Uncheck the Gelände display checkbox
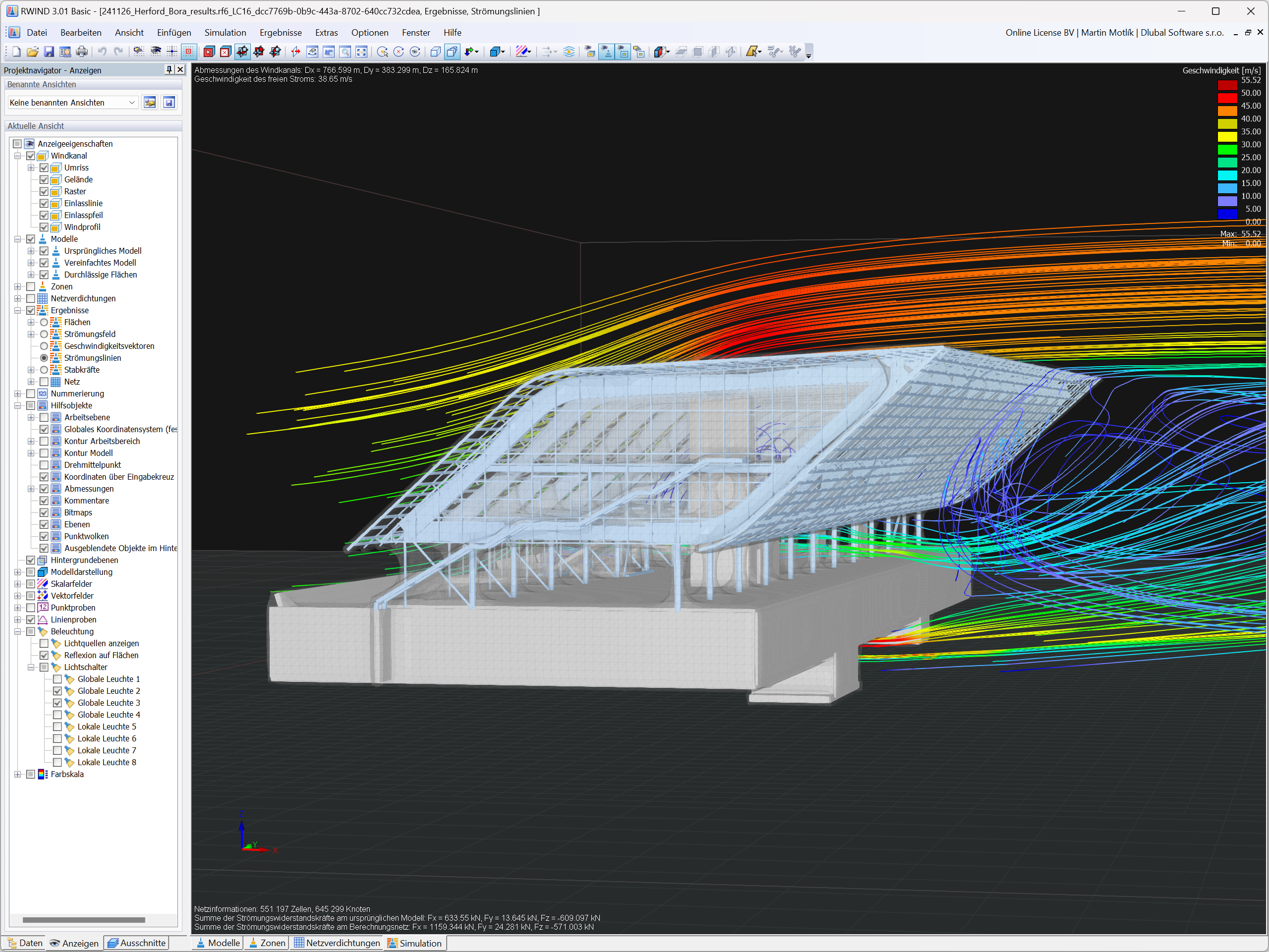 click(x=44, y=179)
